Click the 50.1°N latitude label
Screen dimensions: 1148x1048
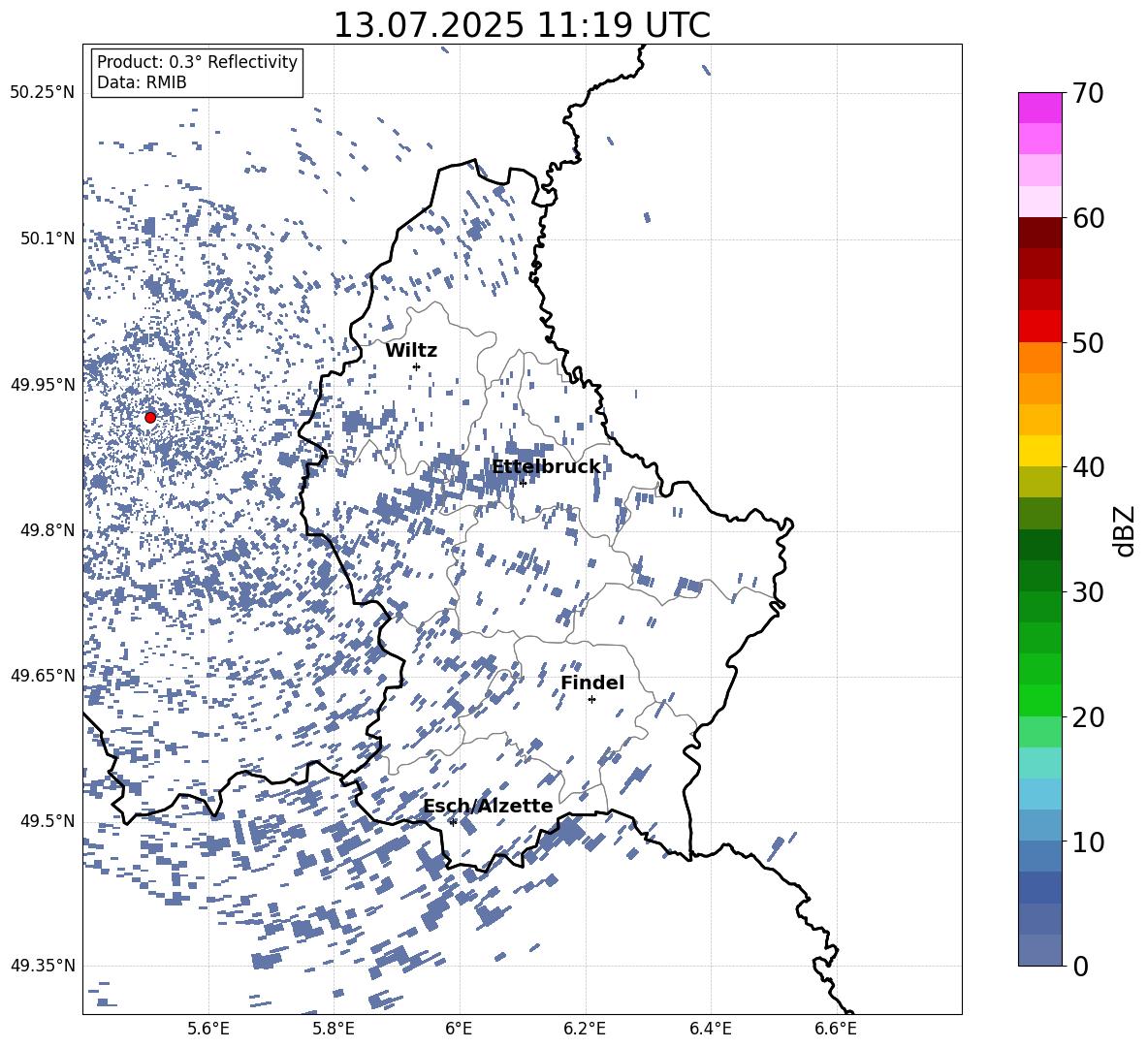click(x=47, y=238)
